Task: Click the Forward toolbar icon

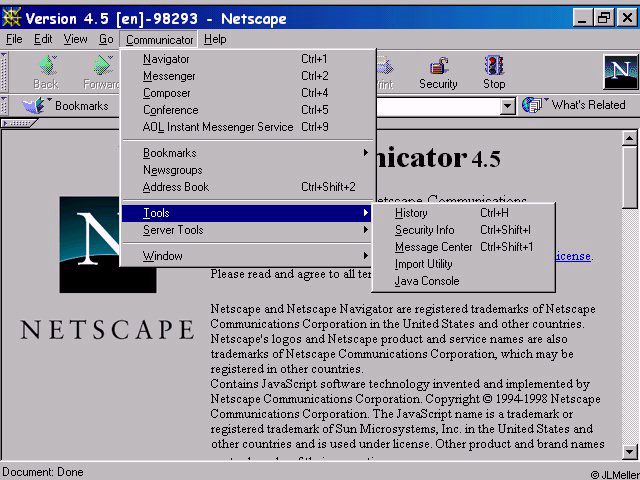Action: click(103, 65)
